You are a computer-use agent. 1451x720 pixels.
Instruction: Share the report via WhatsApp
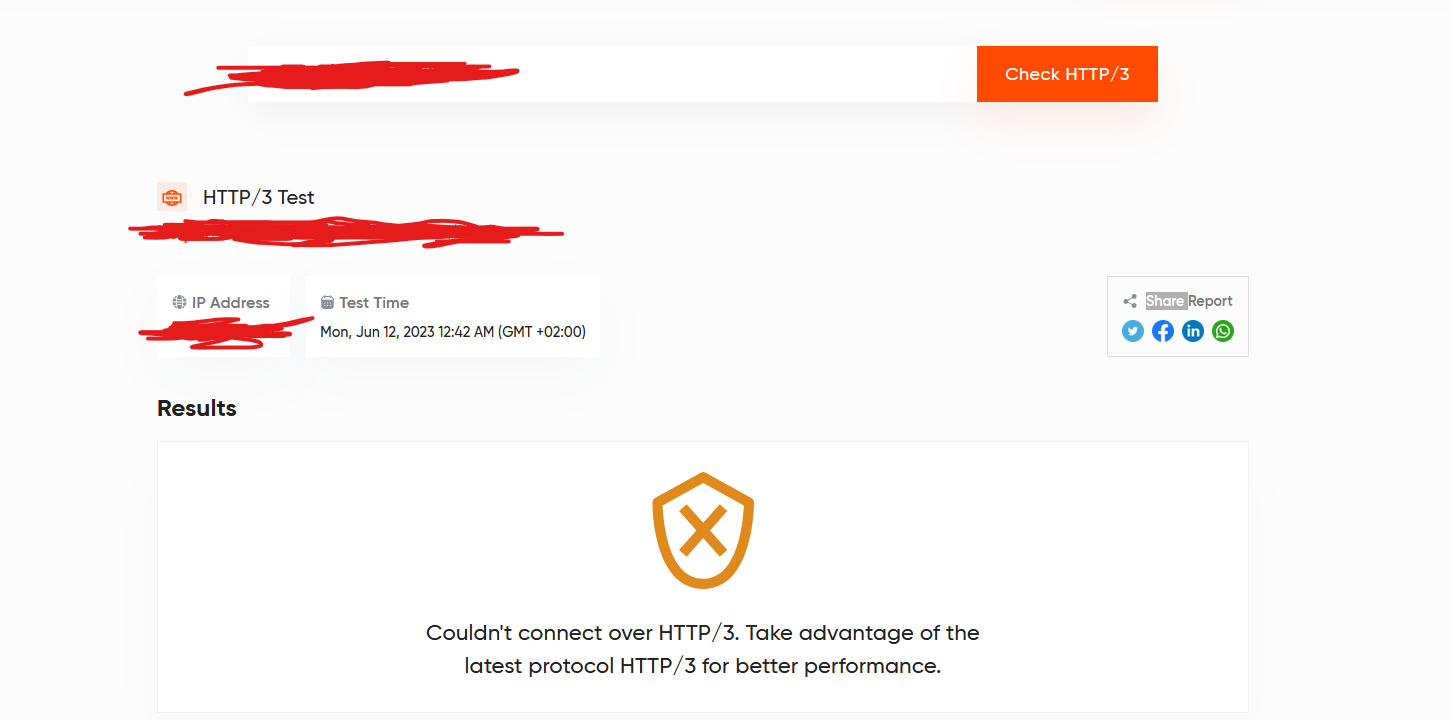coord(1223,331)
